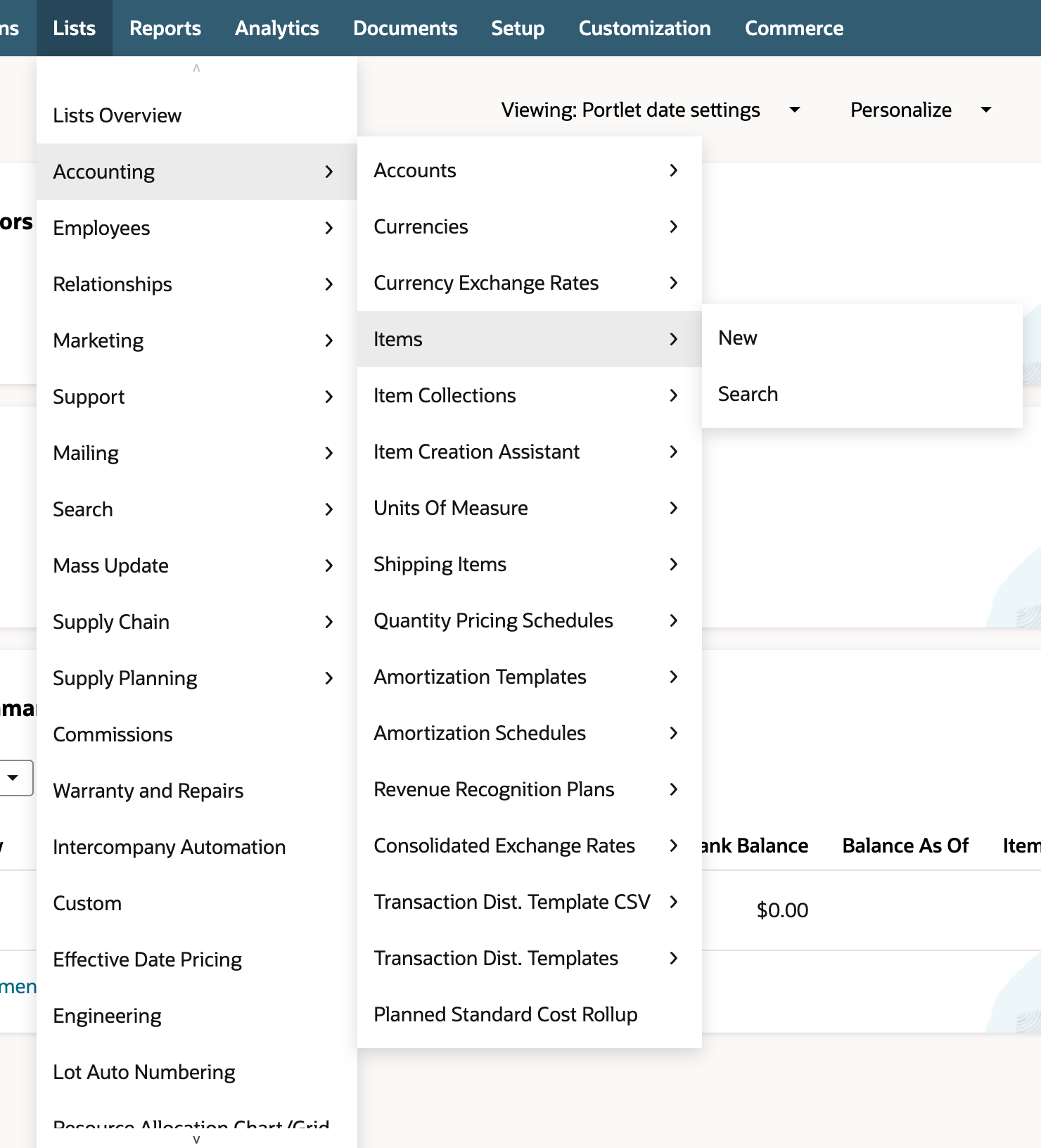Select Warranty and Repairs
1041x1148 pixels.
pyautogui.click(x=197, y=791)
